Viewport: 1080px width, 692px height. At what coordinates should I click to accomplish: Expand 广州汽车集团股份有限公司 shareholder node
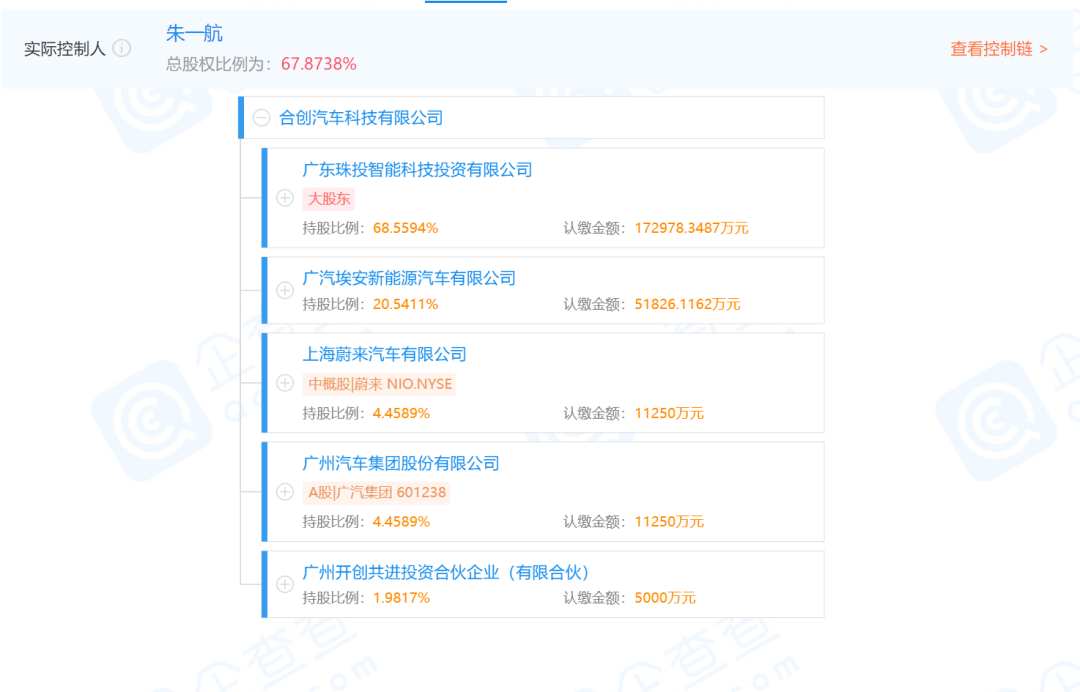coord(285,492)
